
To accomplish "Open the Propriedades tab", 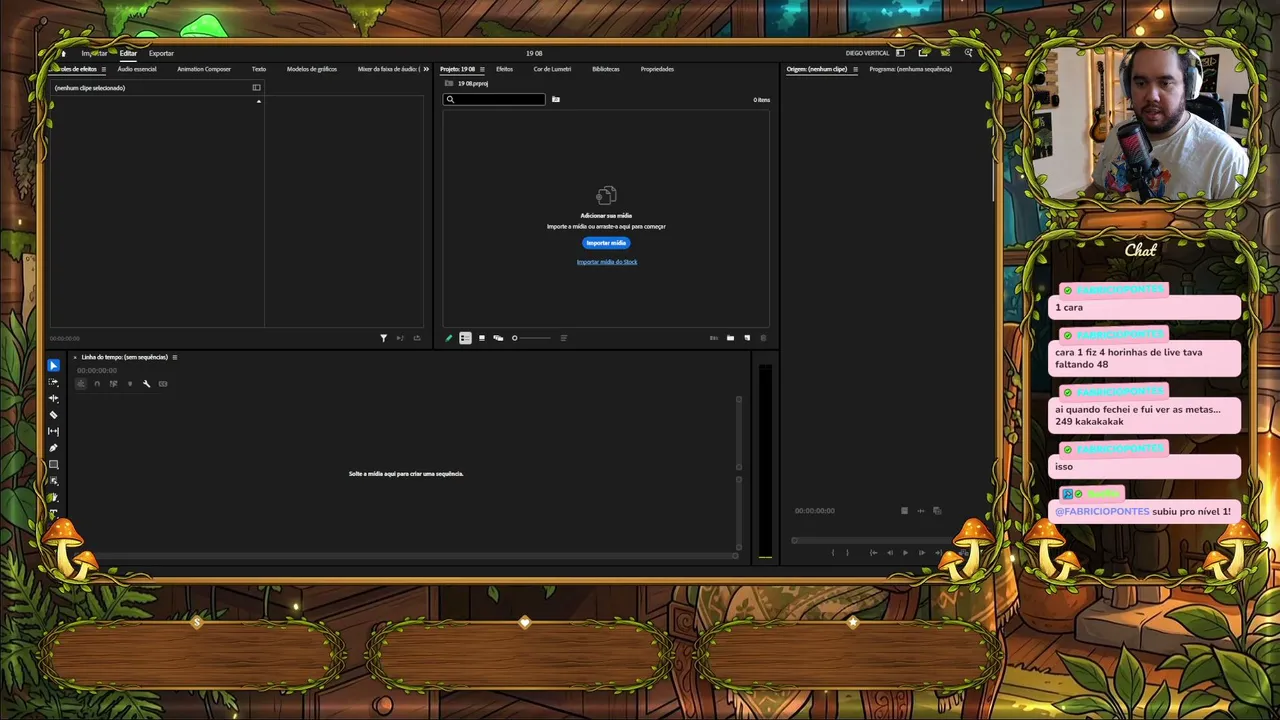I will (x=657, y=69).
